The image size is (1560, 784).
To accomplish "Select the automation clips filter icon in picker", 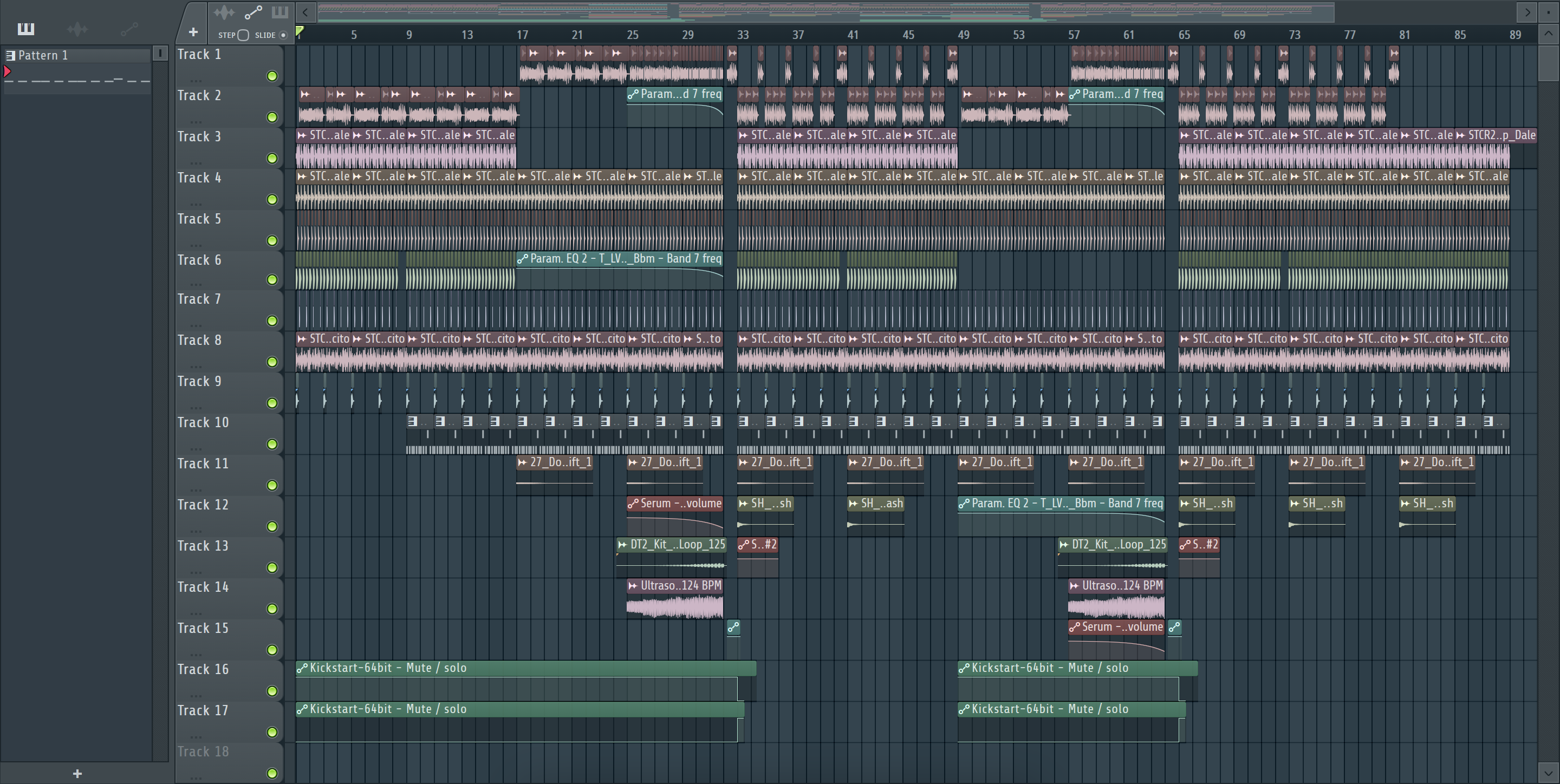I will 129,29.
